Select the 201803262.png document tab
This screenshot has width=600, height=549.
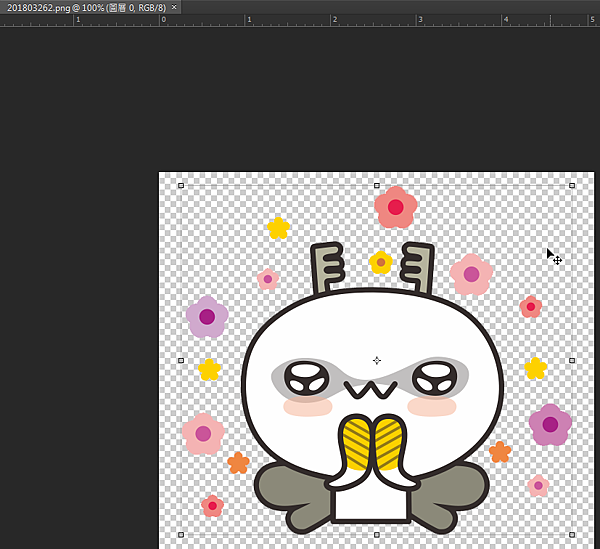[x=85, y=7]
